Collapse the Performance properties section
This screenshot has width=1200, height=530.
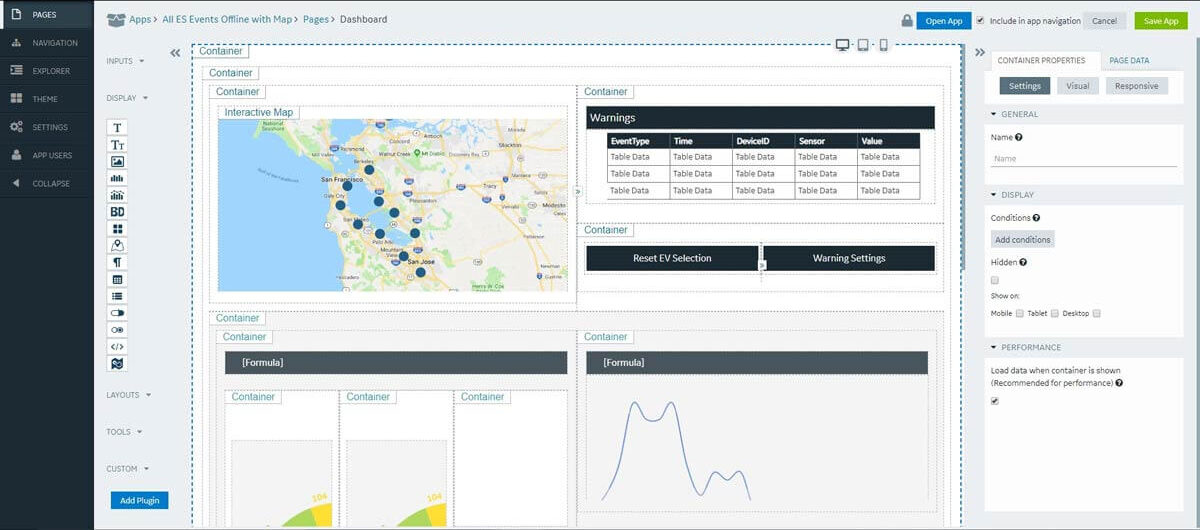(x=1026, y=347)
